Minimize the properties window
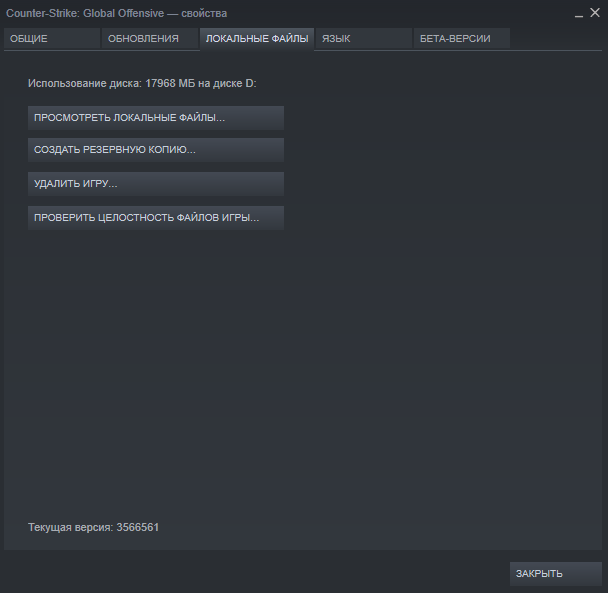Screen dimensions: 608x593 point(579,14)
